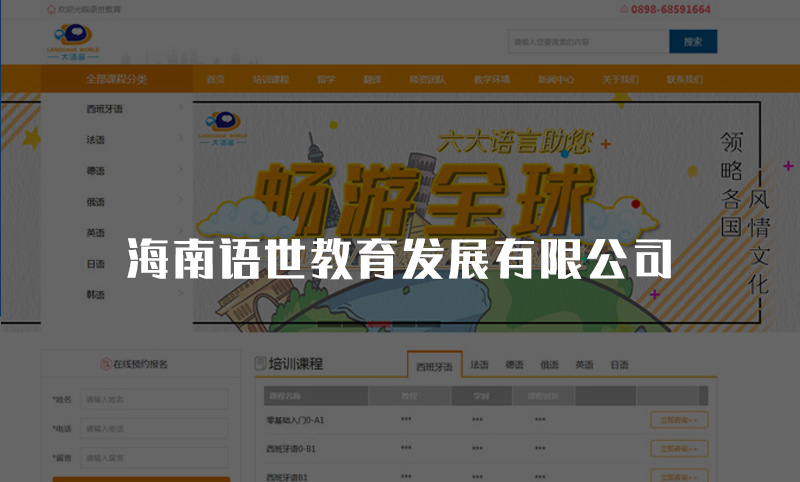Click 立即咨询 button for 零基础入门0-A1
Screen dimensions: 800x482
click(x=679, y=420)
